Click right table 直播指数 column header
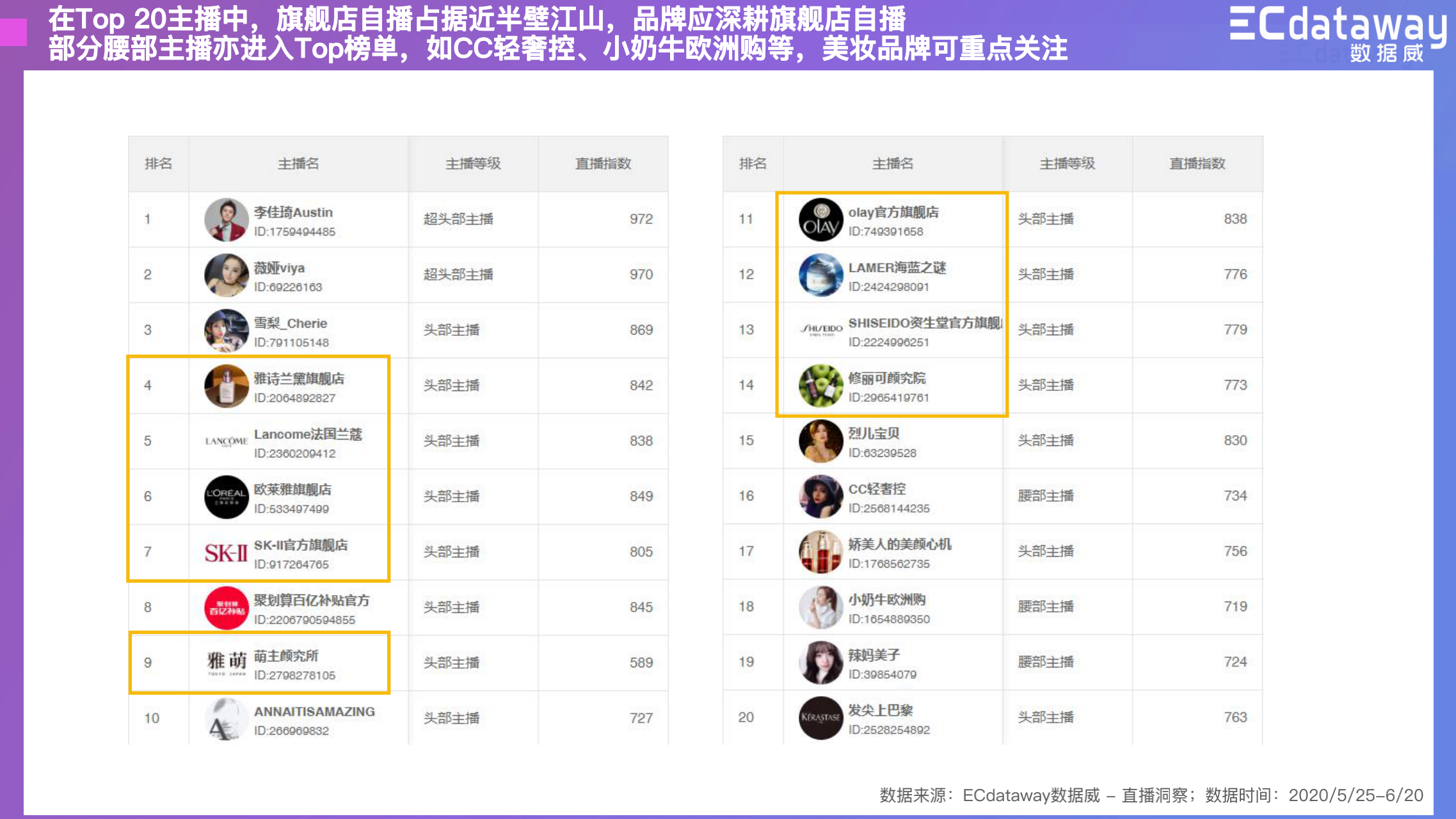Image resolution: width=1456 pixels, height=819 pixels. (x=1197, y=164)
